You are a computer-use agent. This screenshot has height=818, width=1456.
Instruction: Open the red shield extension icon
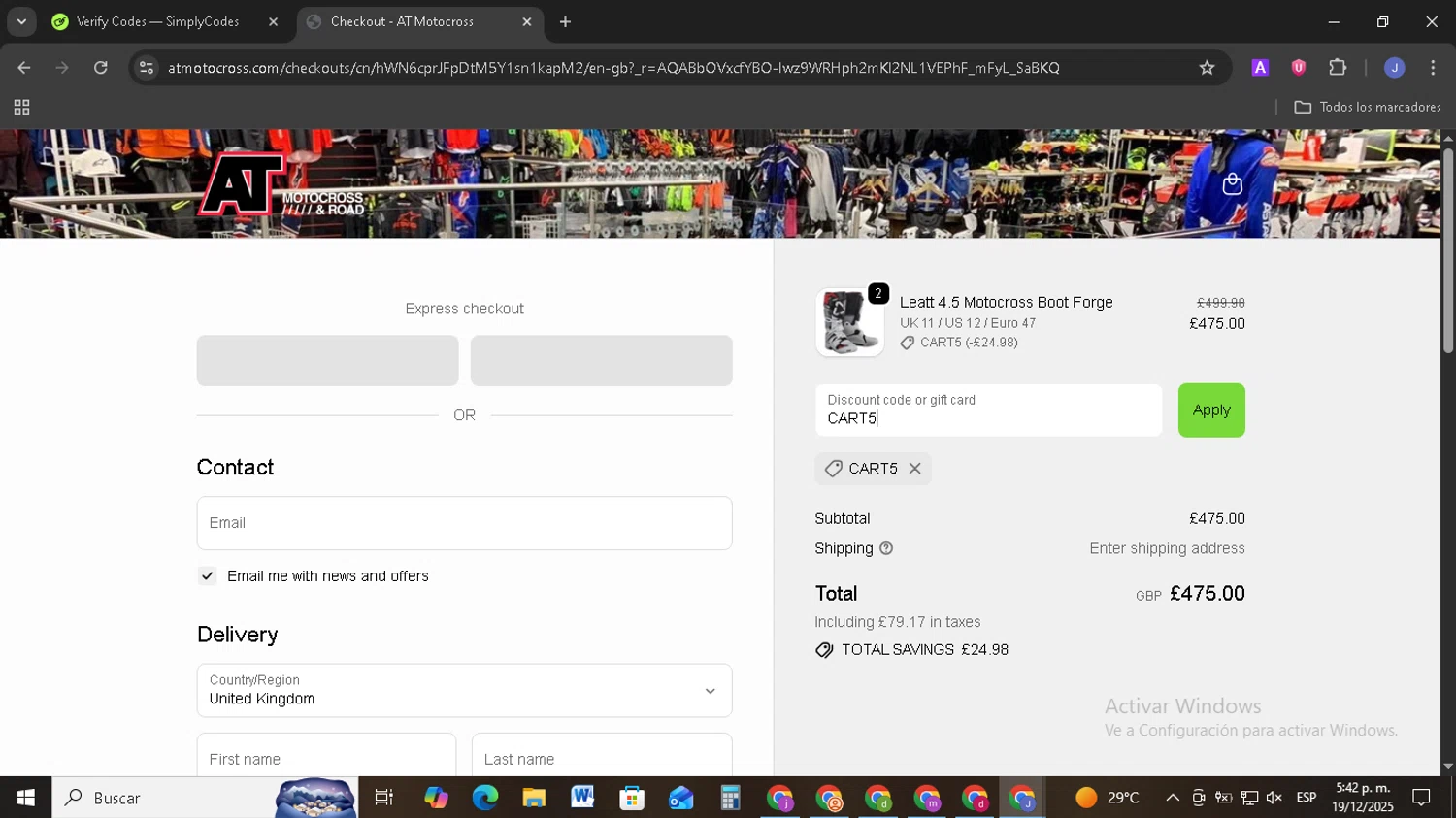1299,68
